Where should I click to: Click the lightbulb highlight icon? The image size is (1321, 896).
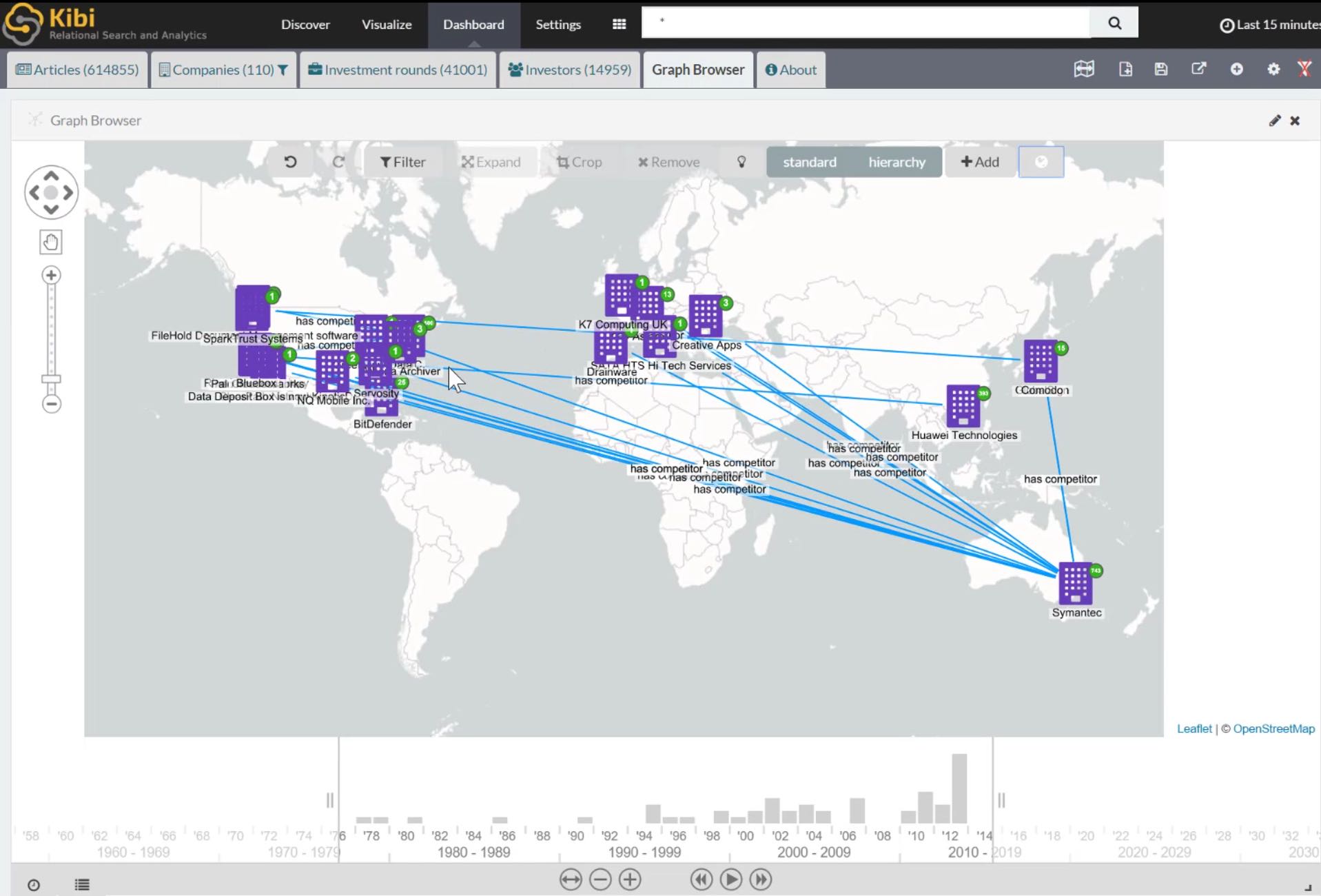[x=741, y=162]
